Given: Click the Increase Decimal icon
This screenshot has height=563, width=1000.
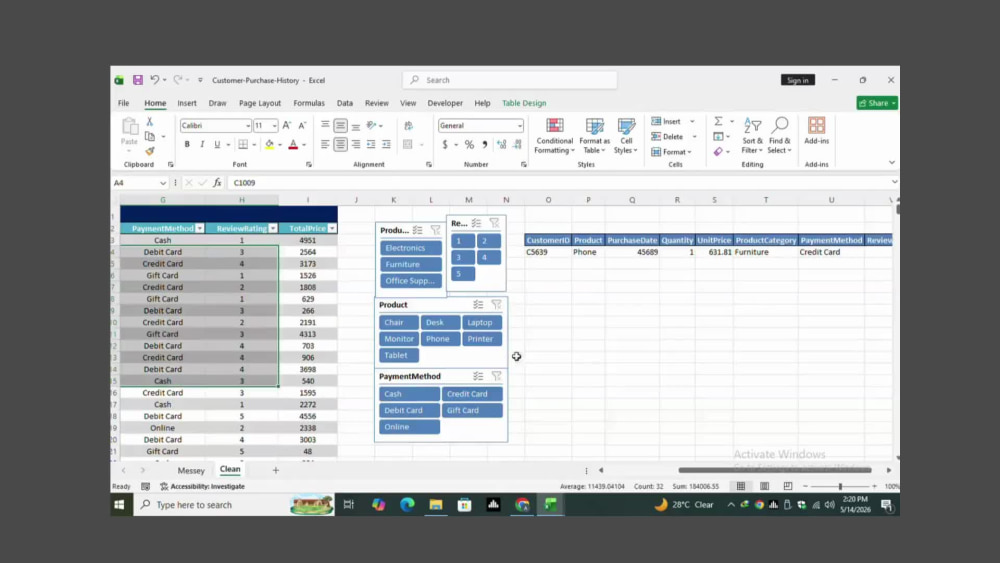Looking at the screenshot, I should click(502, 145).
